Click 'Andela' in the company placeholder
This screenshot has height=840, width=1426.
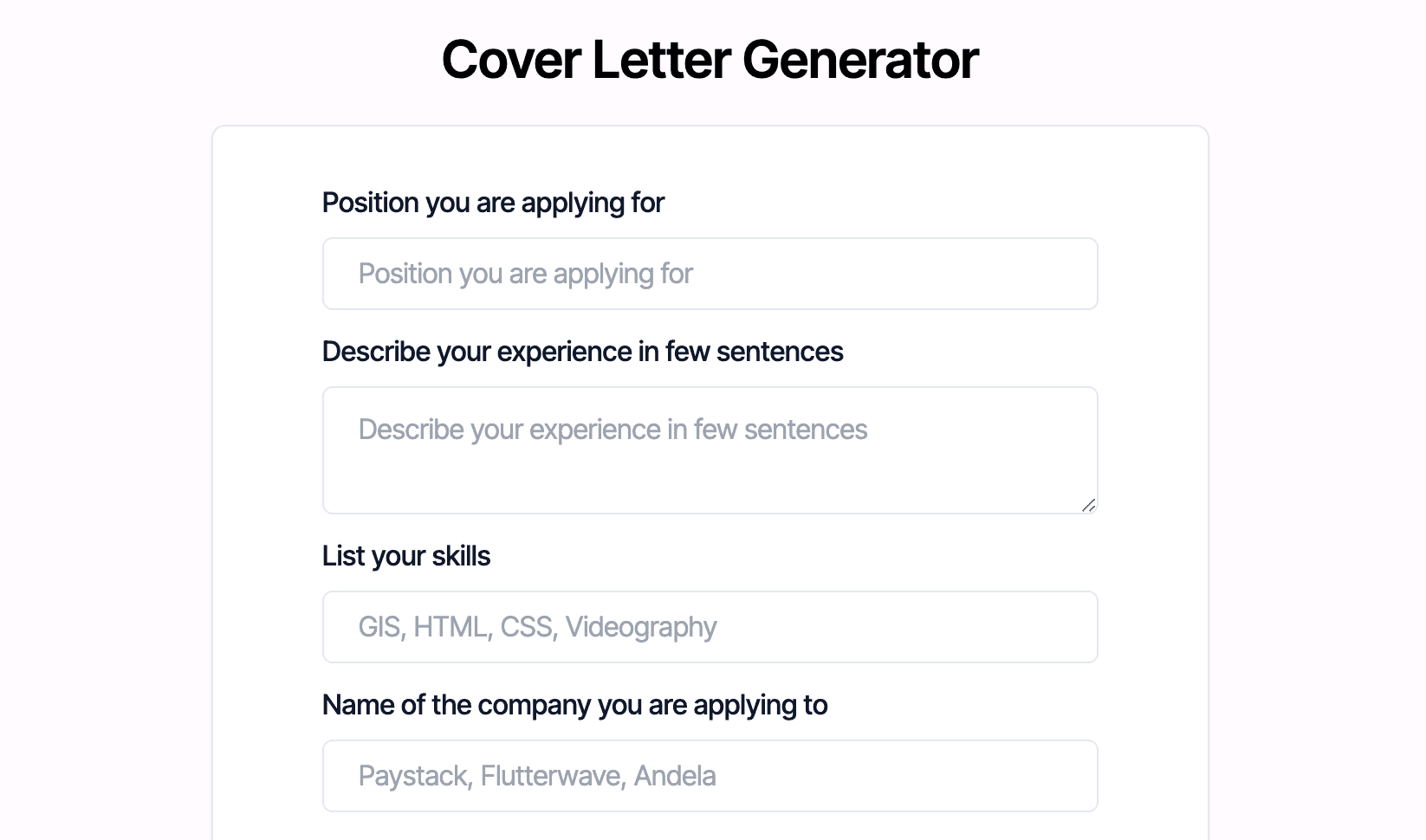pyautogui.click(x=675, y=776)
